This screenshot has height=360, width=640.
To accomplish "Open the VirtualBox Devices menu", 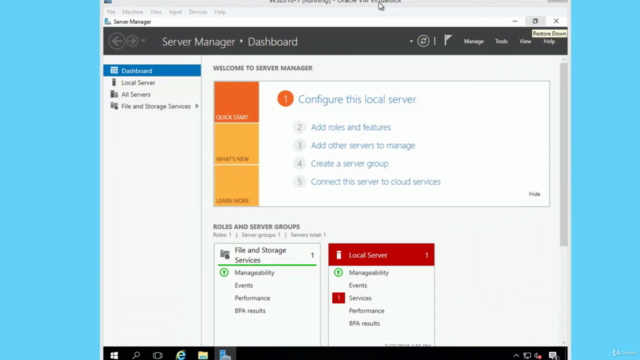I will pos(198,12).
